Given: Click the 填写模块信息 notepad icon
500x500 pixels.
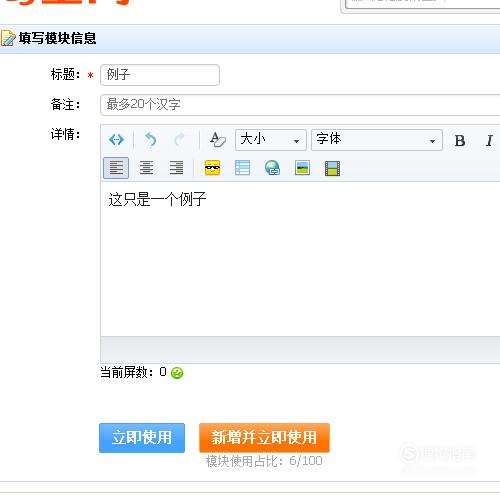Looking at the screenshot, I should tap(8, 38).
